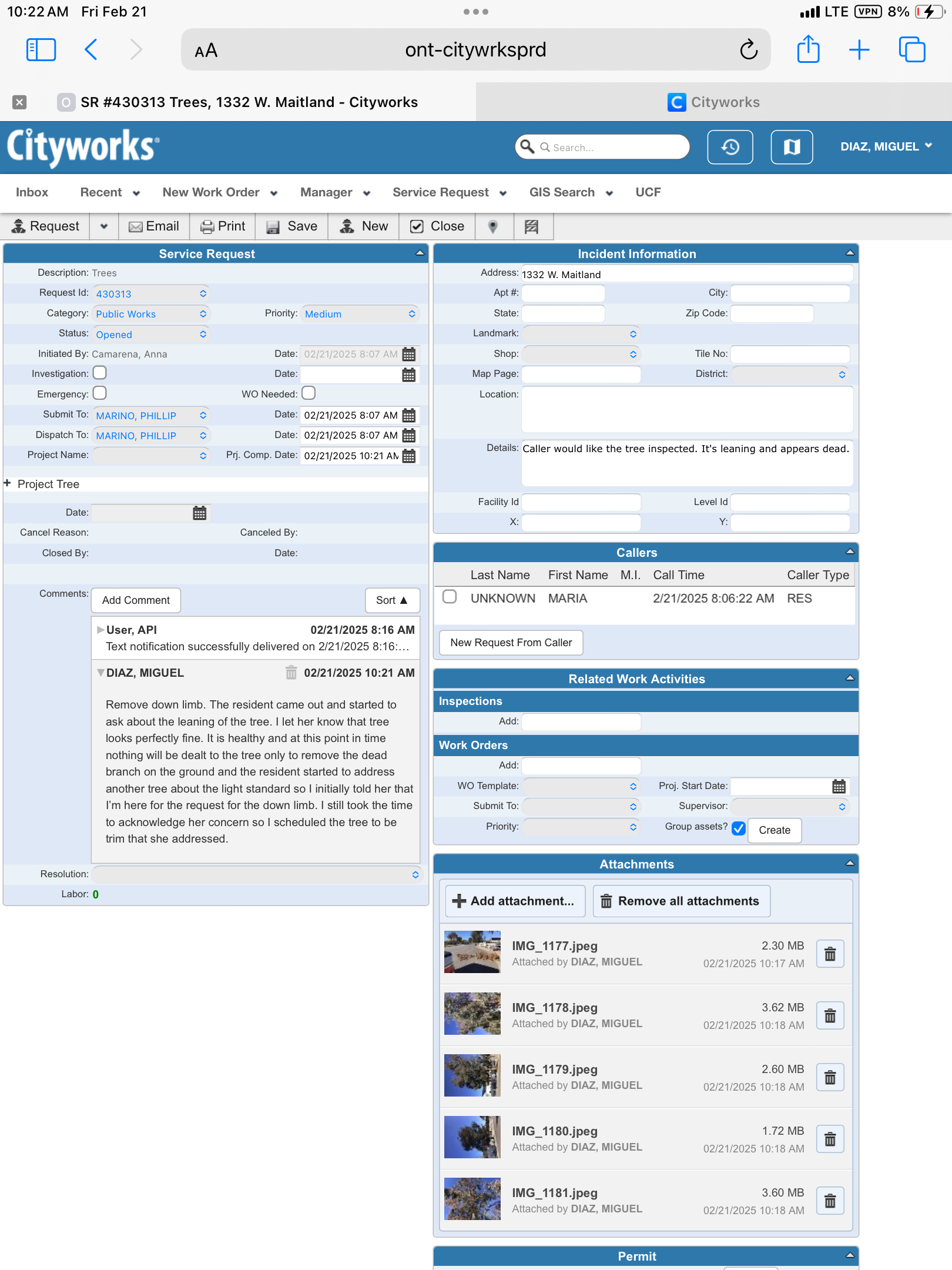Go back to previous page
This screenshot has width=952, height=1270.
point(91,49)
